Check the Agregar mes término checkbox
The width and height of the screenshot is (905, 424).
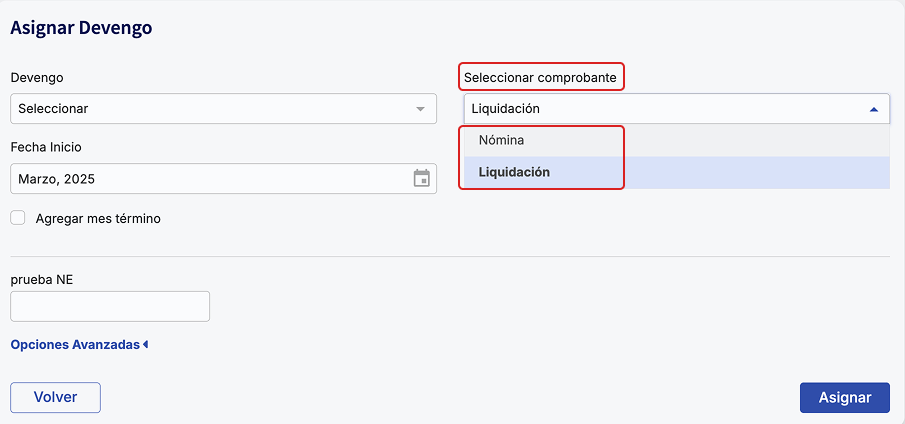pos(18,218)
